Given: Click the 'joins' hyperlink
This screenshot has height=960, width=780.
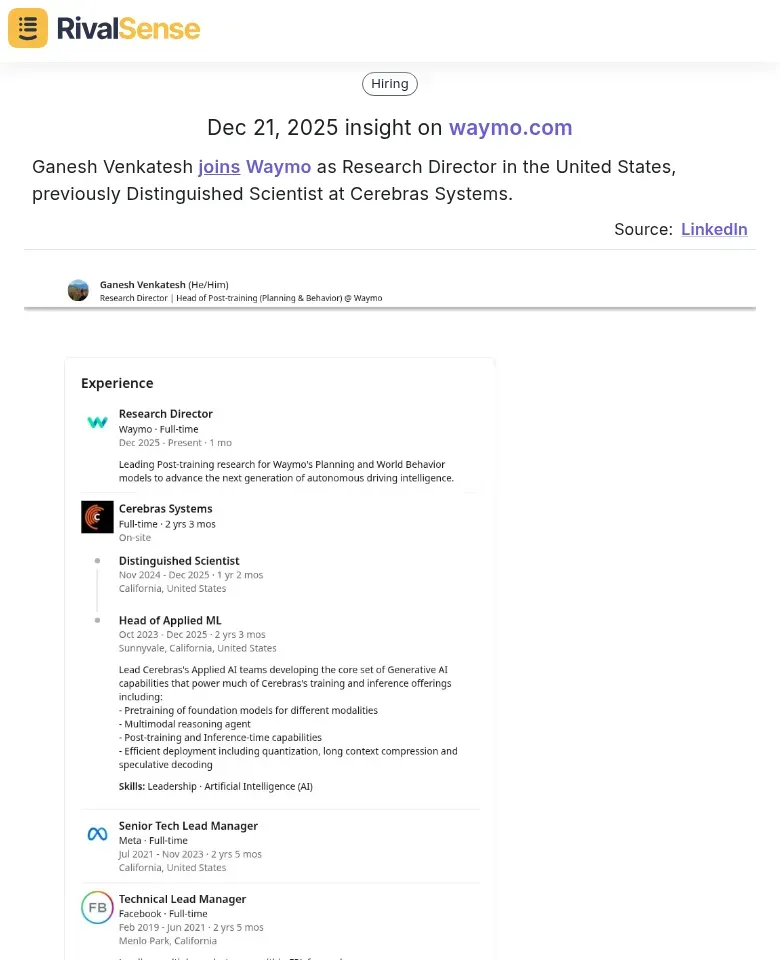Looking at the screenshot, I should [x=219, y=166].
